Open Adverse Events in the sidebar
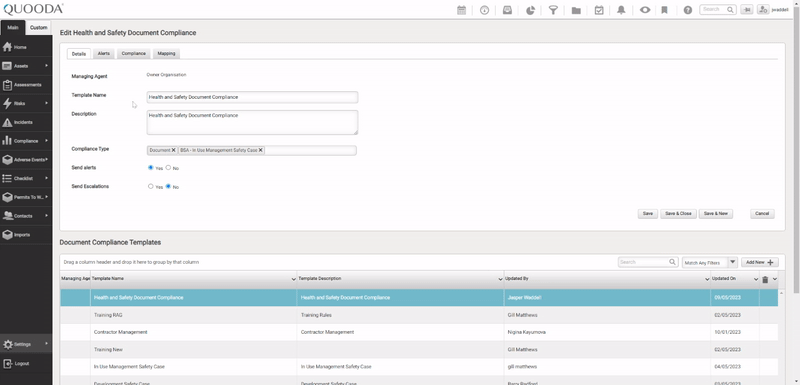Image resolution: width=800 pixels, height=385 pixels. tap(26, 160)
